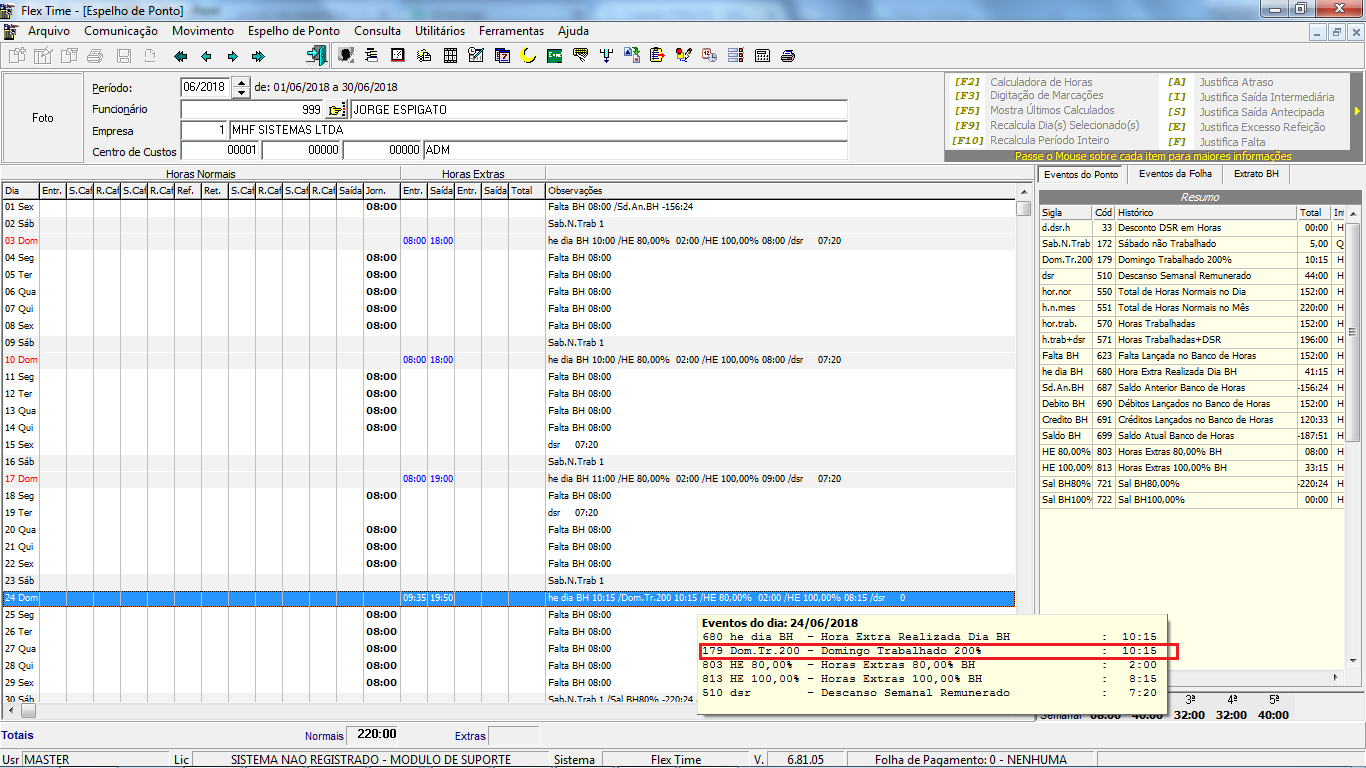
Task: Select Domingo Trabalhado 200% summary row
Action: [1192, 260]
